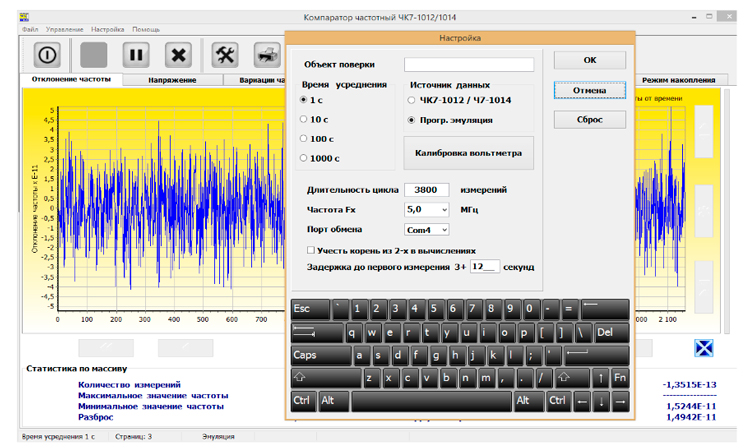
Task: Select the 10 с averaging time option
Action: pyautogui.click(x=305, y=119)
